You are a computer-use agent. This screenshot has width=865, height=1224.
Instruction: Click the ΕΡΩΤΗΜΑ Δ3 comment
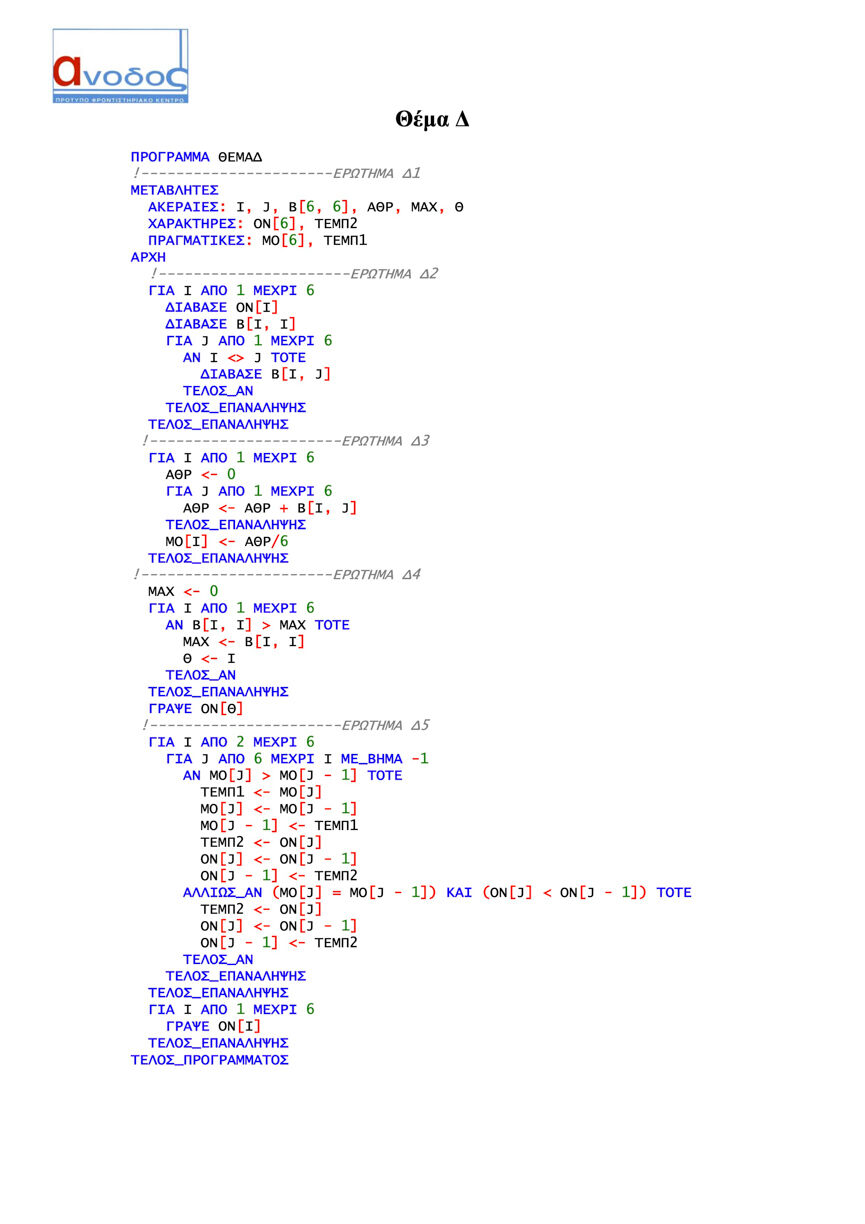tap(286, 441)
